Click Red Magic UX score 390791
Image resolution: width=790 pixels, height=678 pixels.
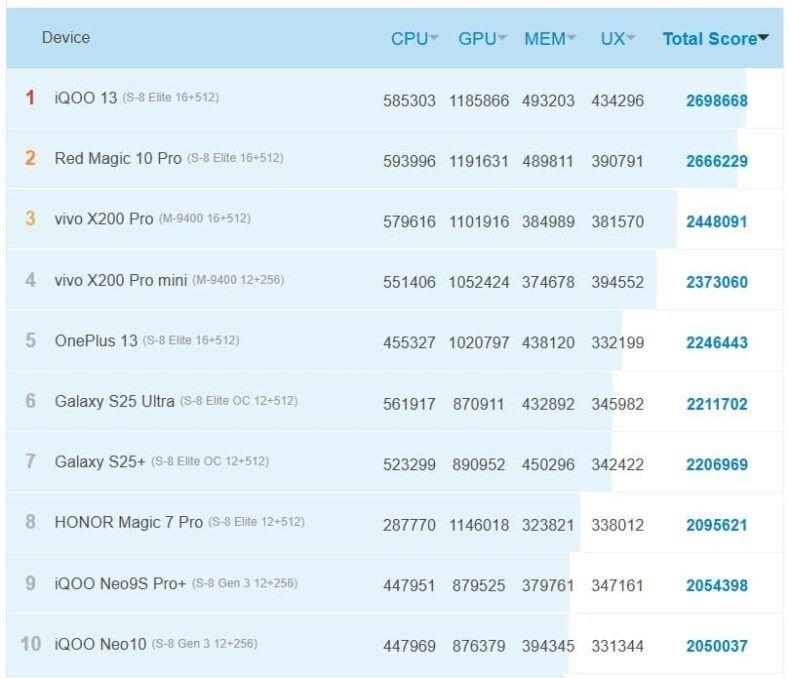(x=618, y=161)
